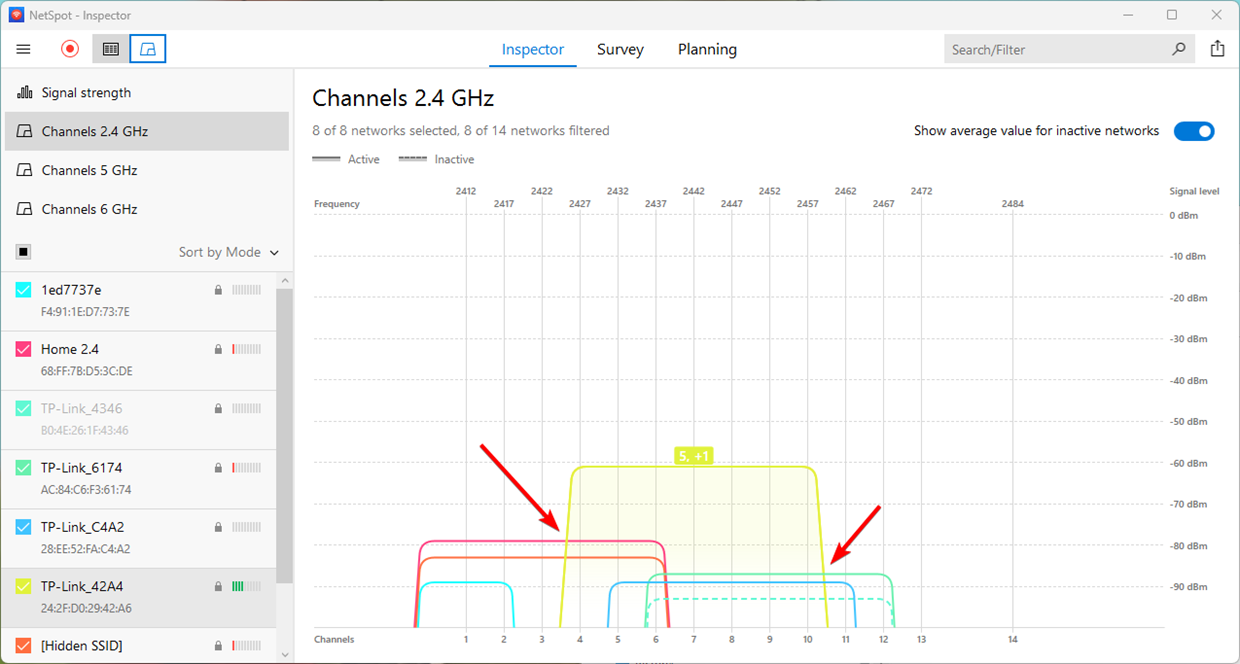This screenshot has height=664, width=1240.
Task: Switch to the networks table view icon
Action: point(110,48)
